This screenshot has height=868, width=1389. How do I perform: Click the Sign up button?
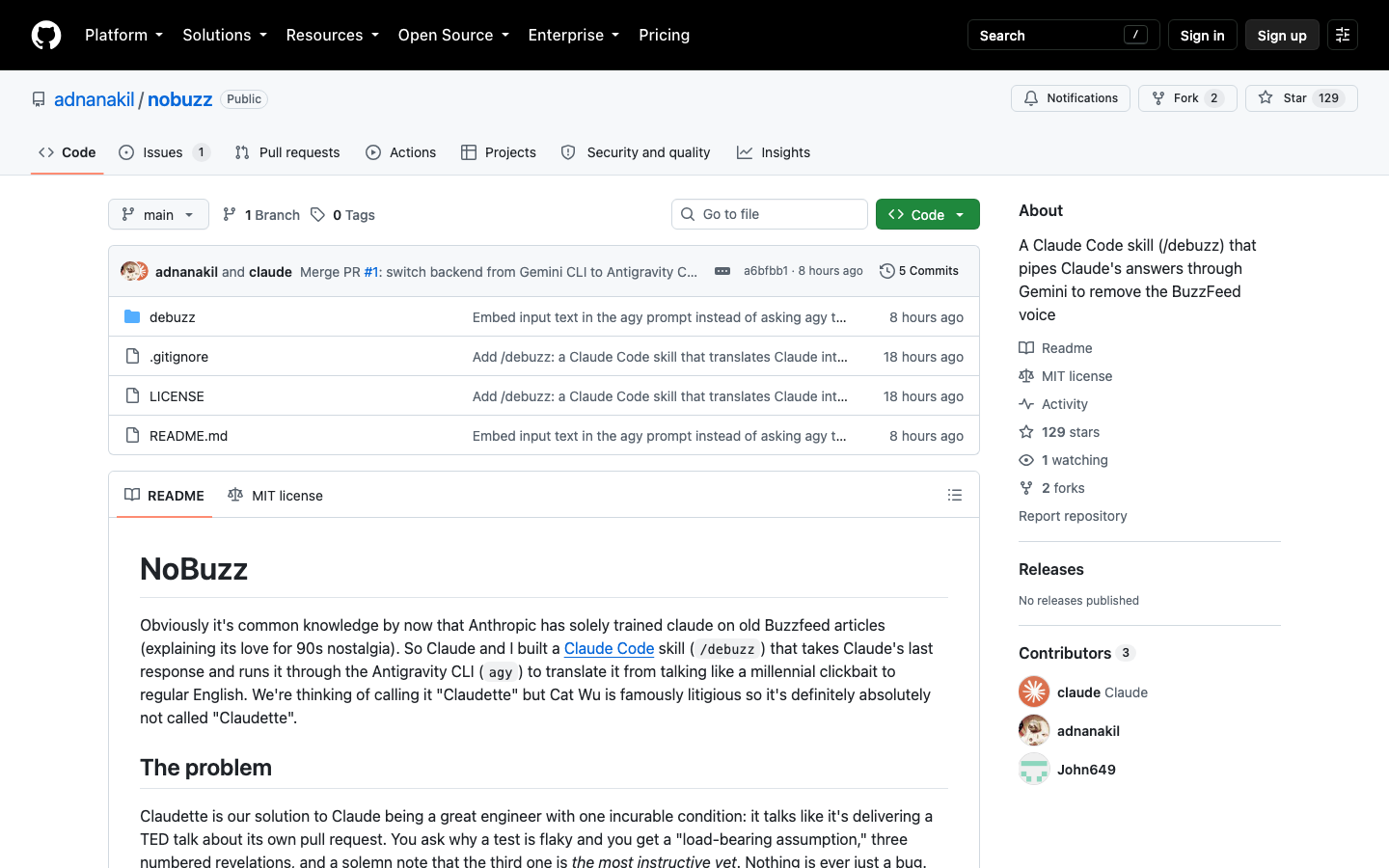(1282, 35)
